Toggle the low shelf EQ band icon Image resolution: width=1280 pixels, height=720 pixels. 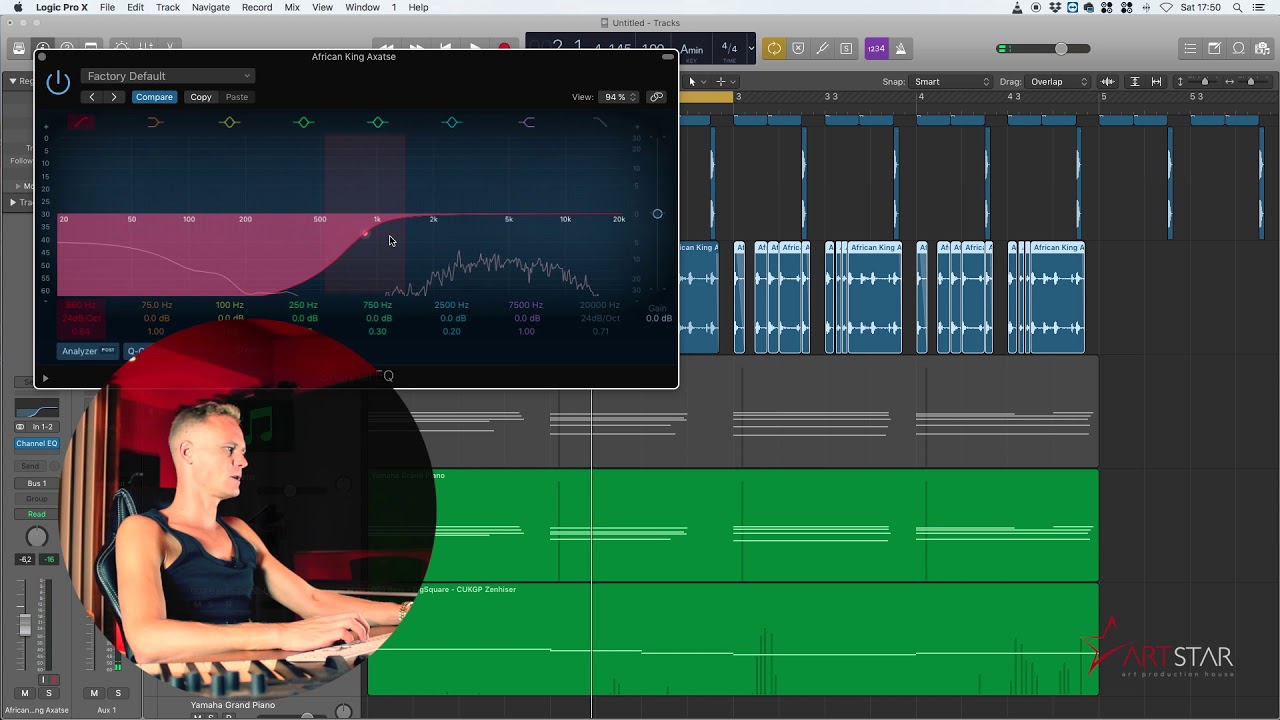click(155, 122)
